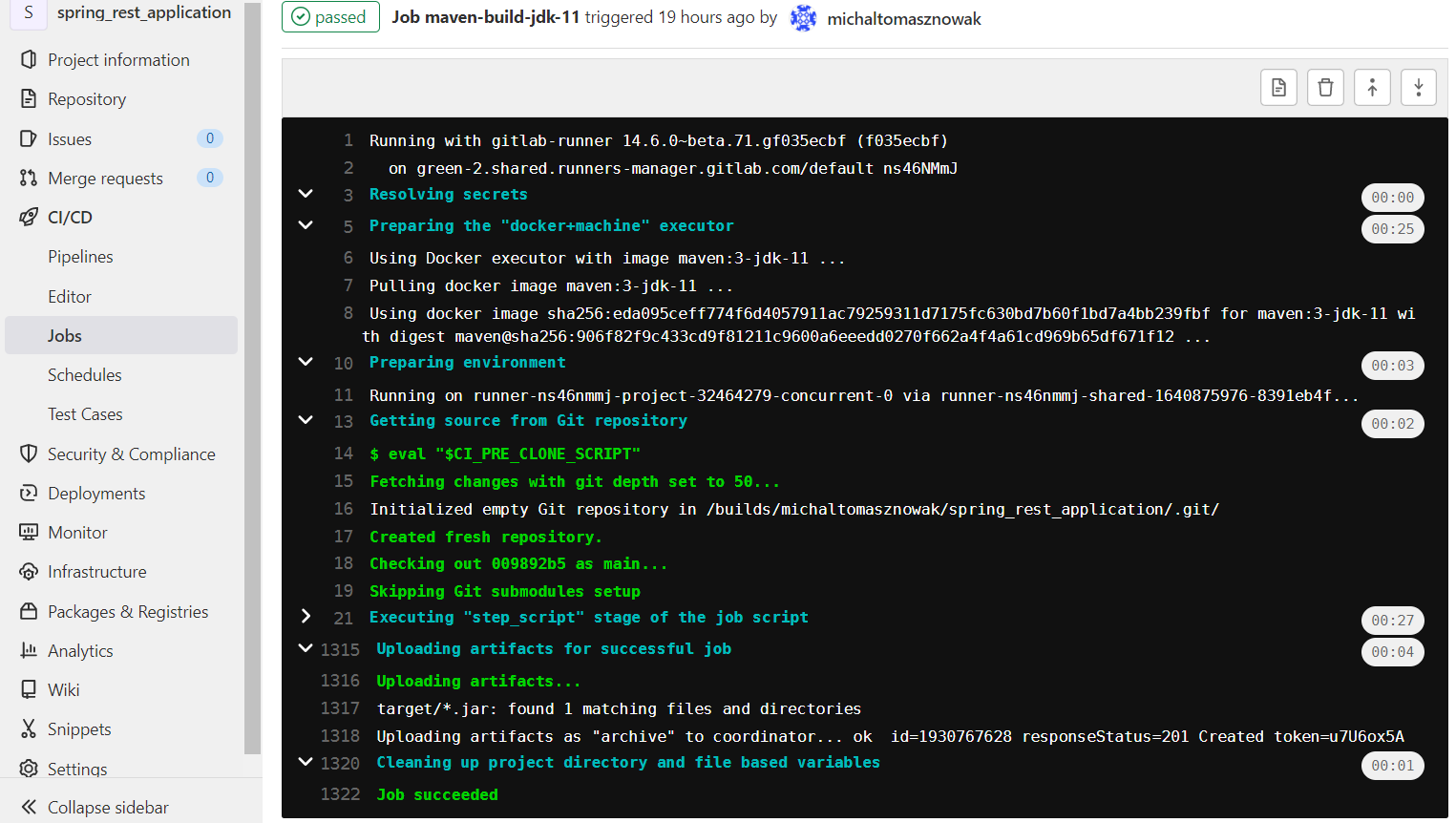
Task: Open Packages & Registries
Action: click(x=125, y=611)
